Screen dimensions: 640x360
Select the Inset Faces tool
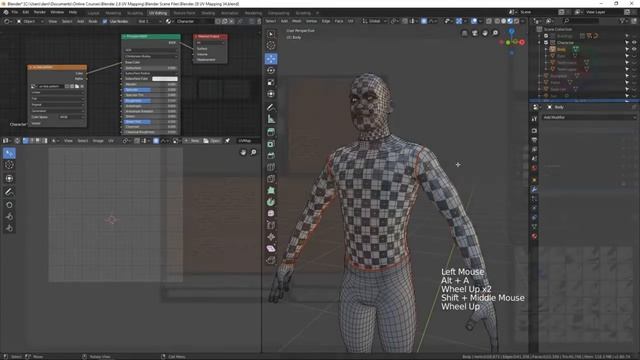pos(271,144)
